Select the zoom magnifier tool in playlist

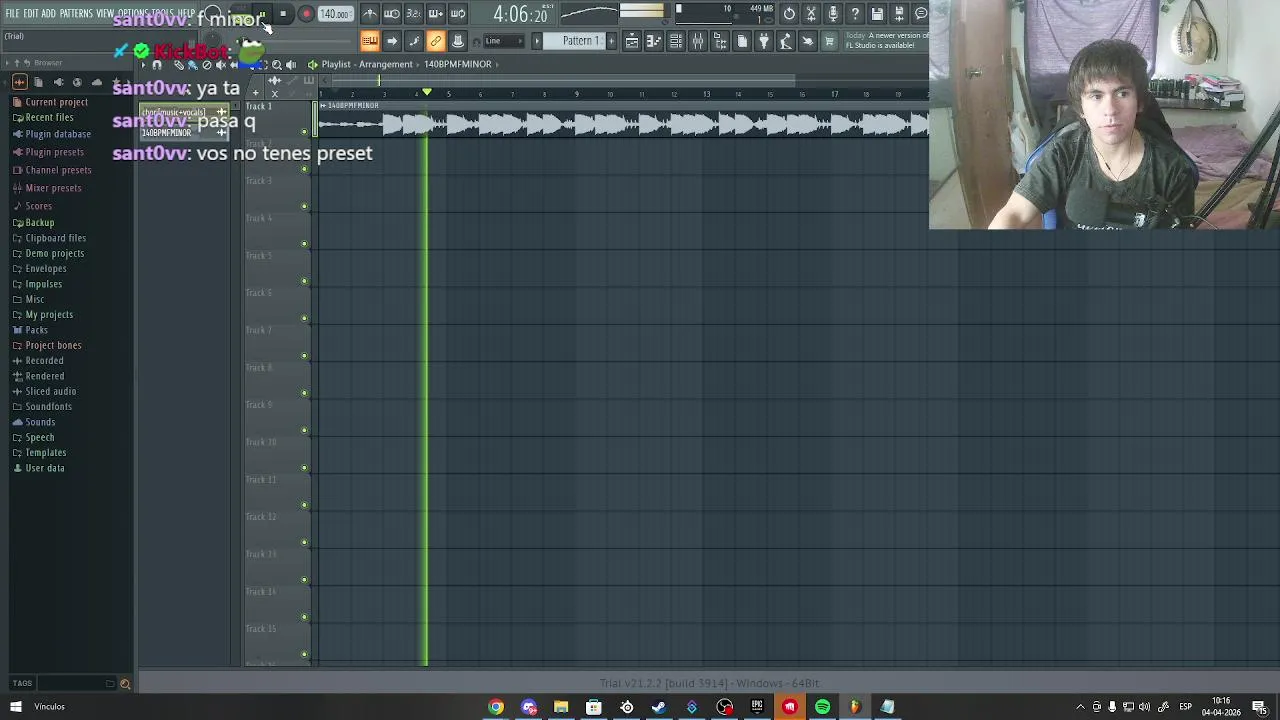click(277, 65)
